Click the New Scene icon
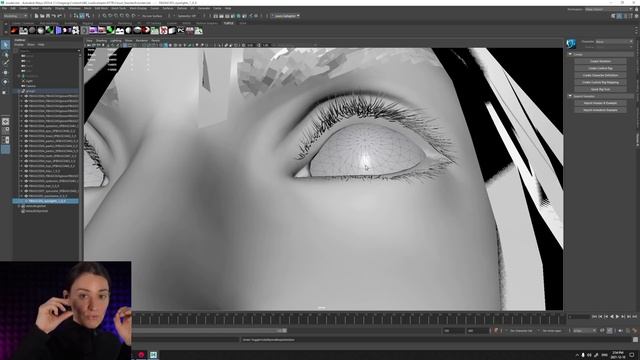The height and width of the screenshot is (360, 640). 36,16
